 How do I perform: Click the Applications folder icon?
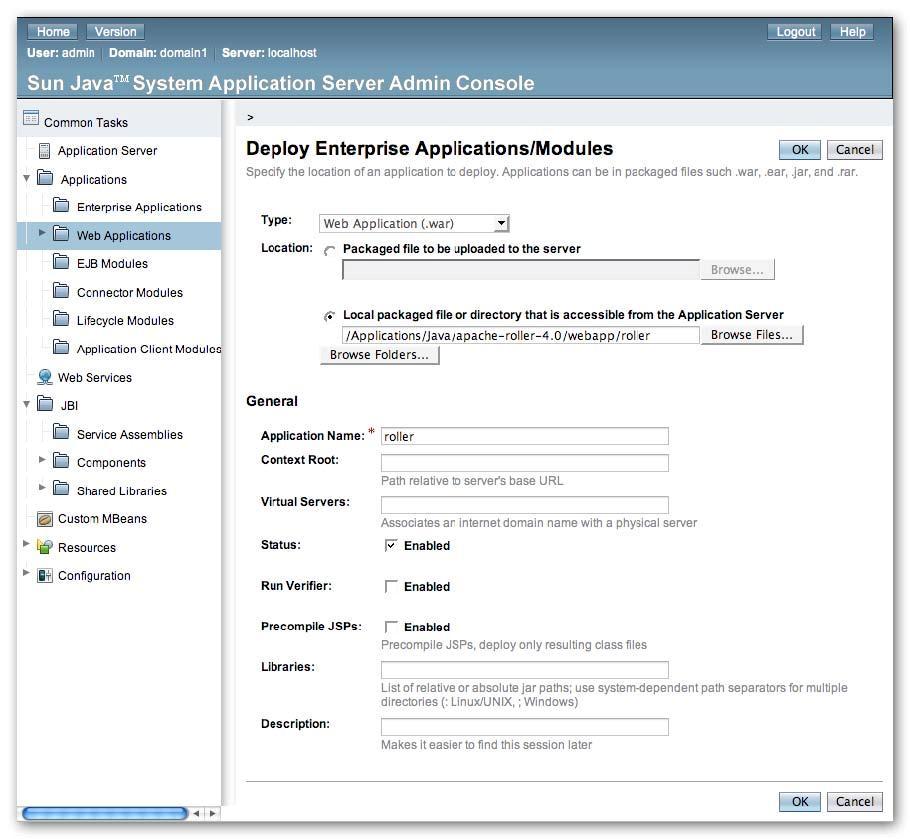tap(45, 178)
